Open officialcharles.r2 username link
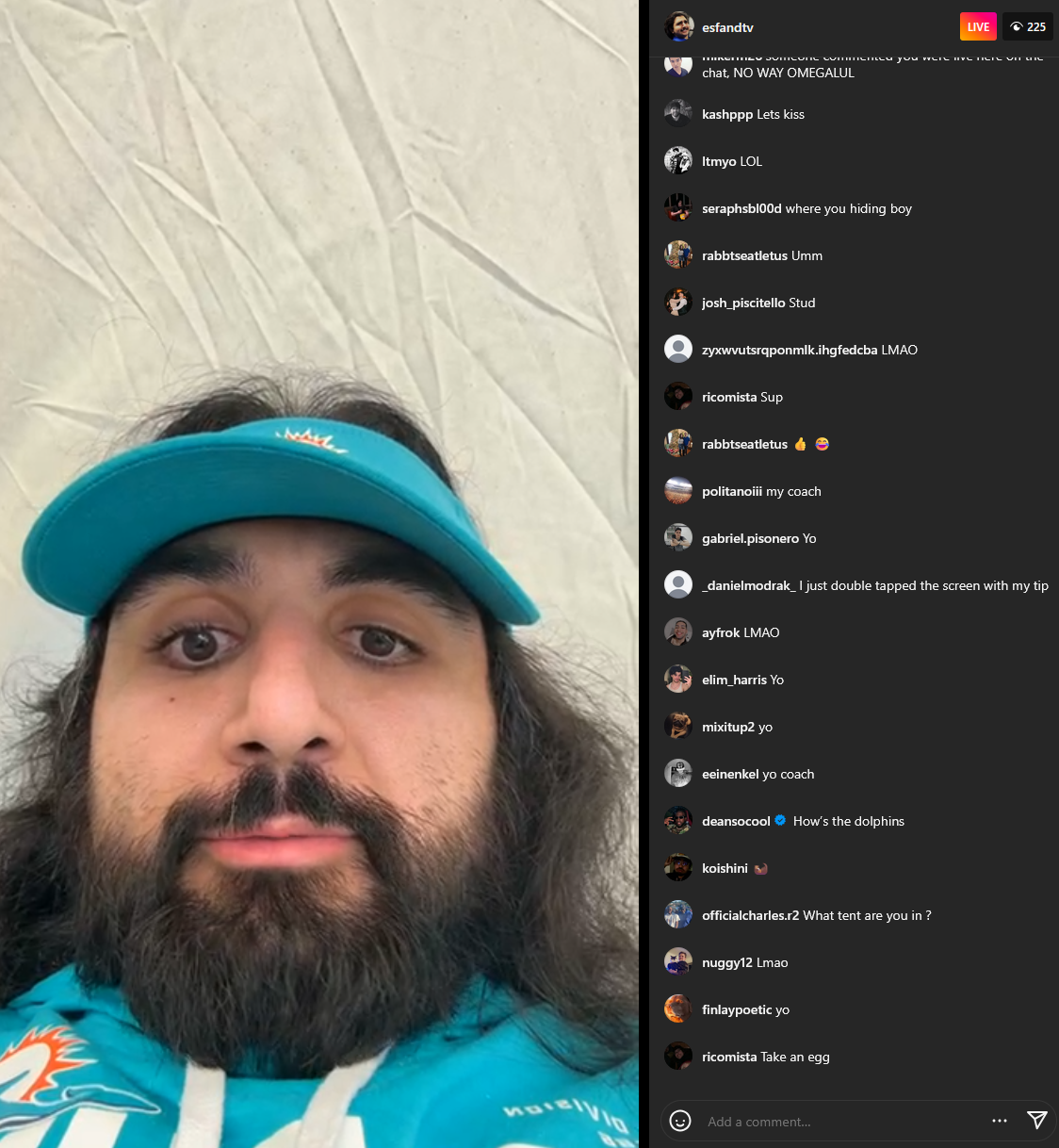The image size is (1059, 1148). click(750, 915)
